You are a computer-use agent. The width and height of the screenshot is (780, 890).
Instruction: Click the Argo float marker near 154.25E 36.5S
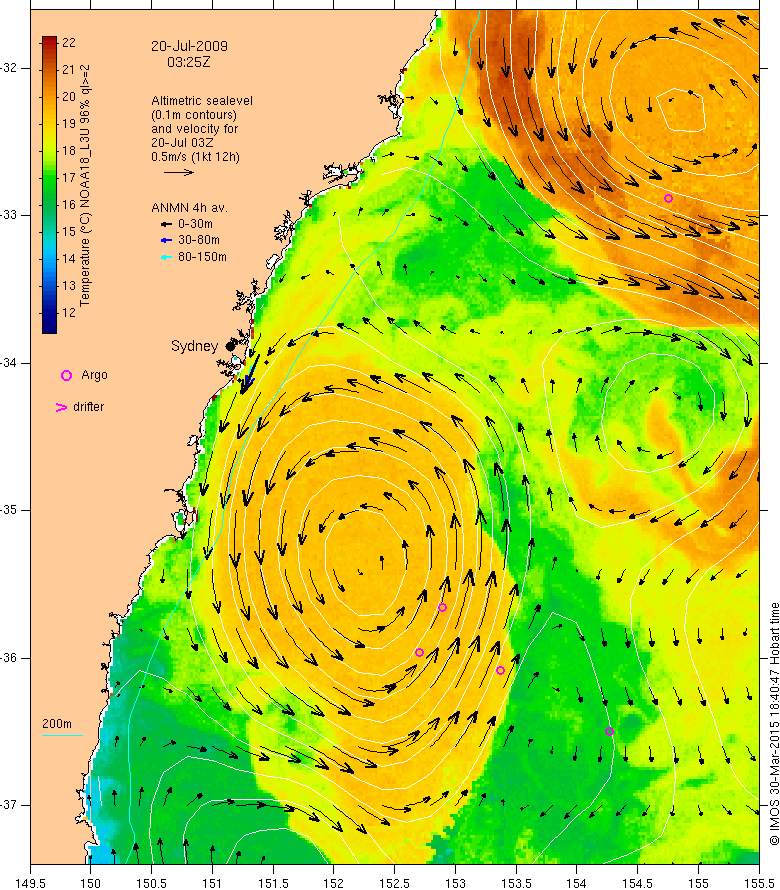tap(609, 732)
